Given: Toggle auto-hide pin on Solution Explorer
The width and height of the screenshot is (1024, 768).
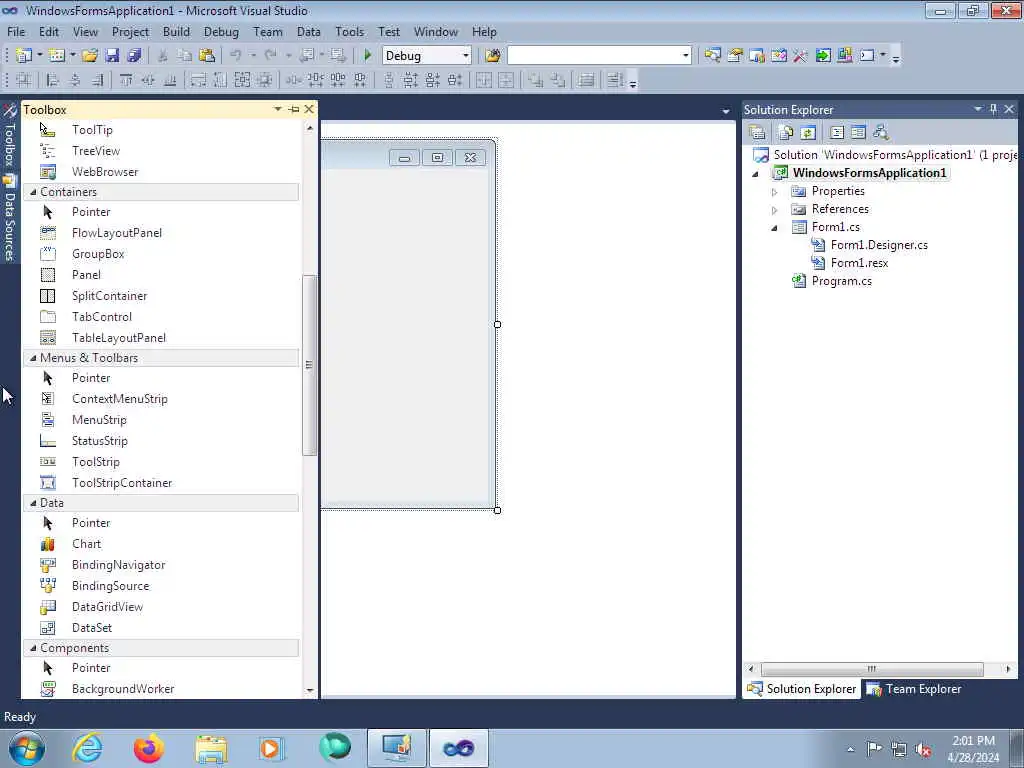Looking at the screenshot, I should coord(993,109).
